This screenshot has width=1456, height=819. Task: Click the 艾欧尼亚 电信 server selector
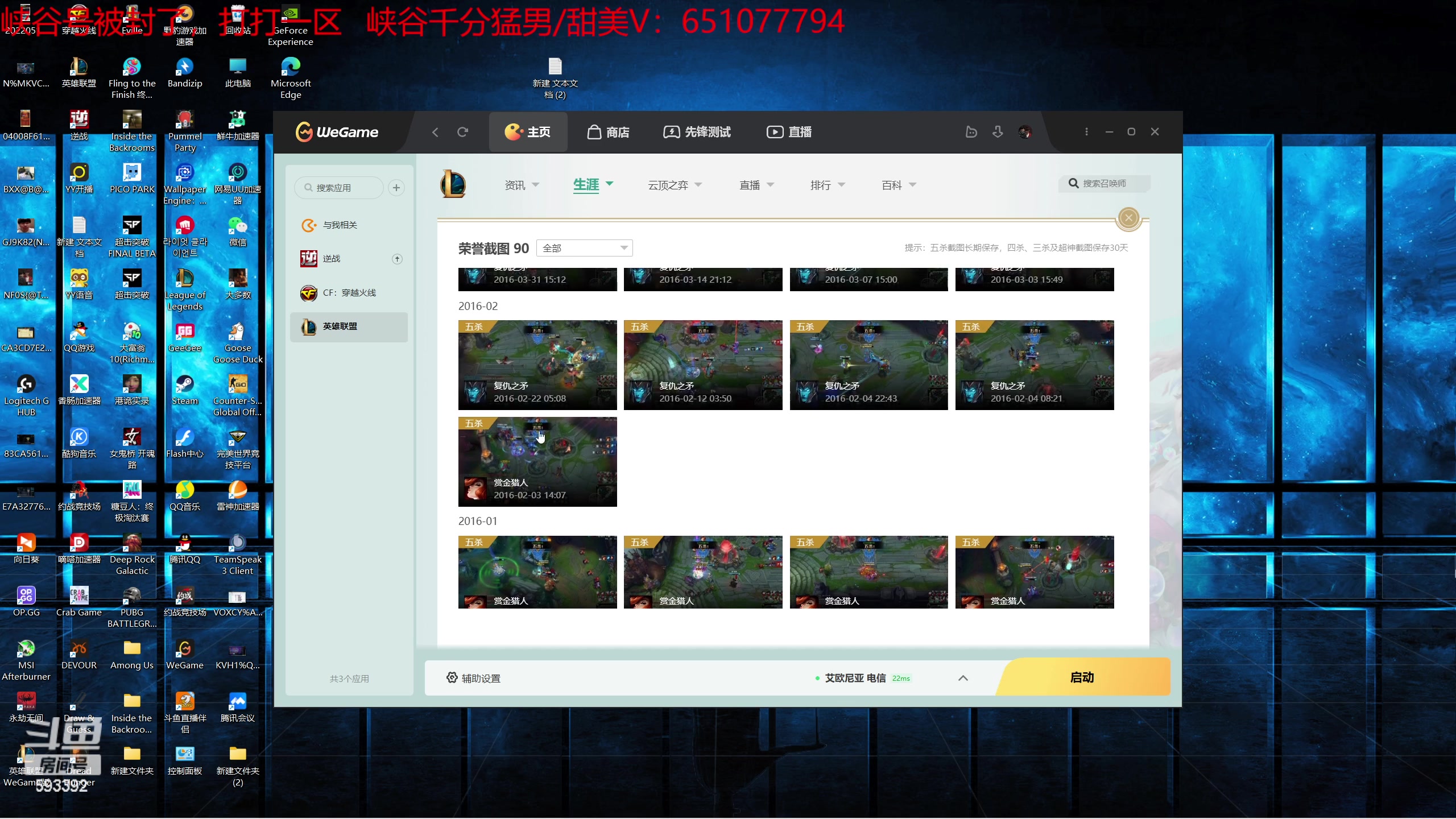[863, 678]
